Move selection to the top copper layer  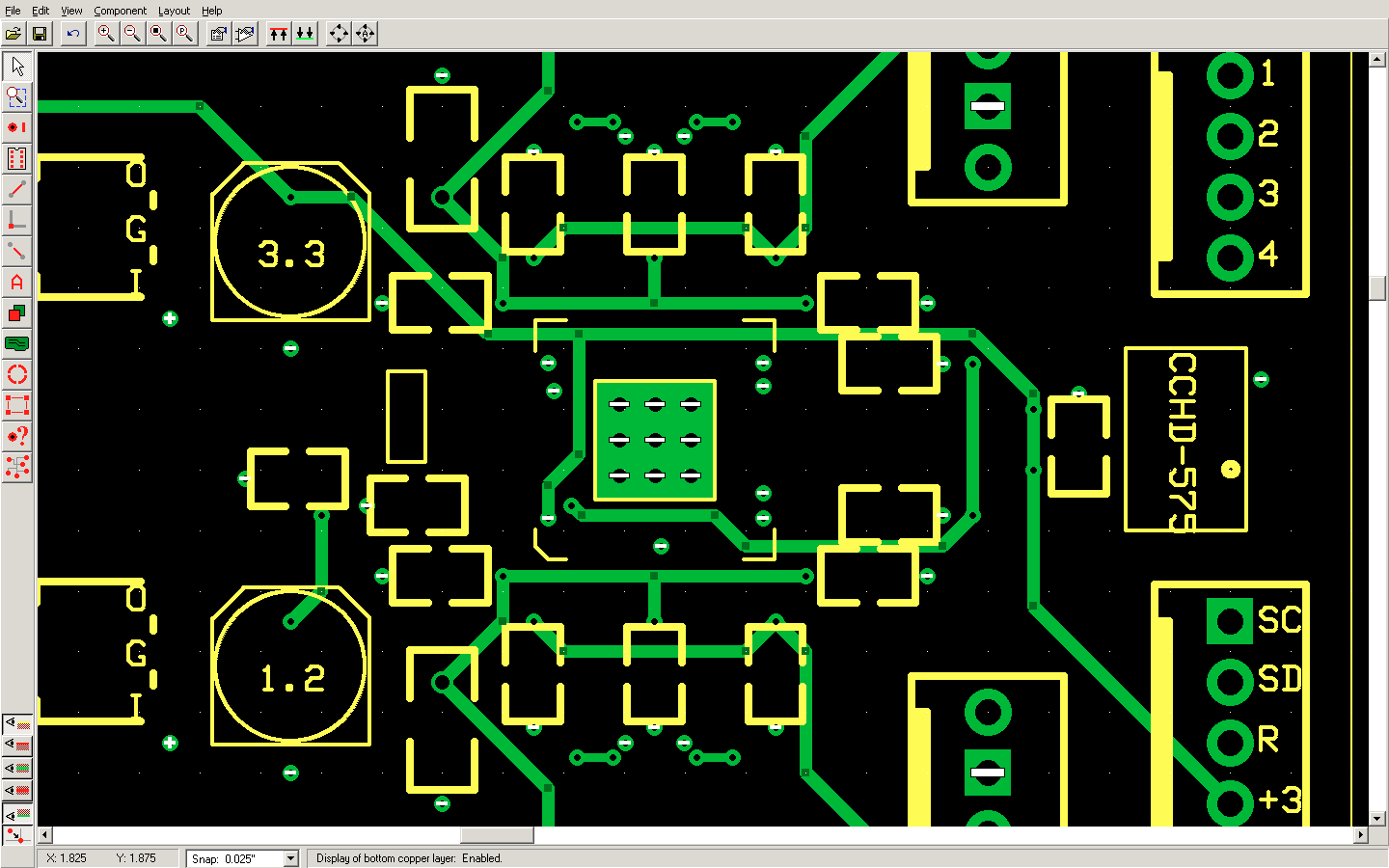[279, 34]
